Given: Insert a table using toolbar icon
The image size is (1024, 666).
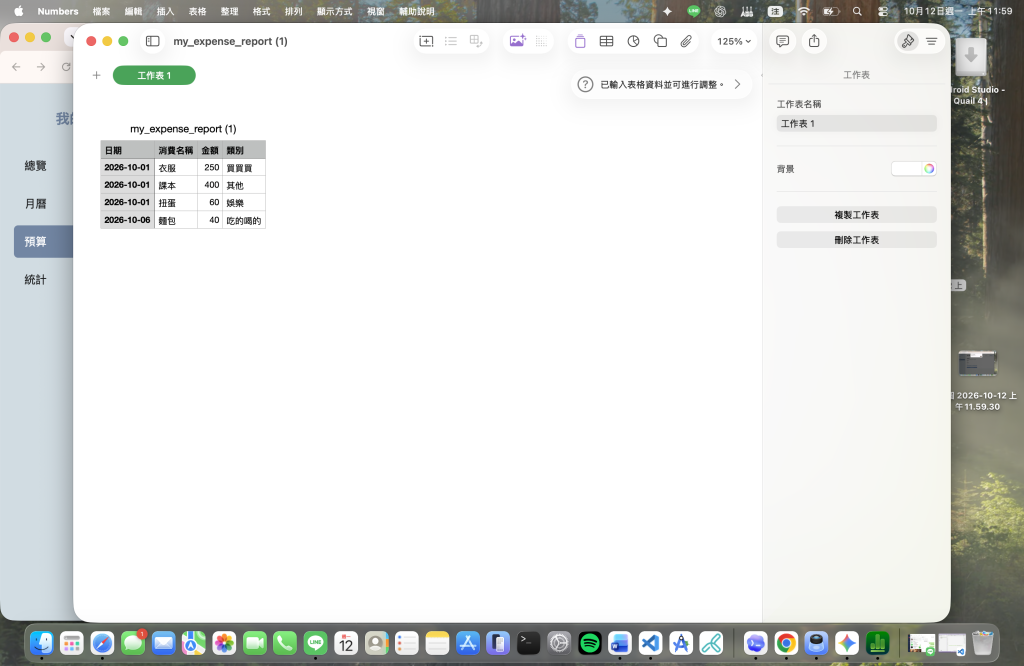Looking at the screenshot, I should click(606, 41).
